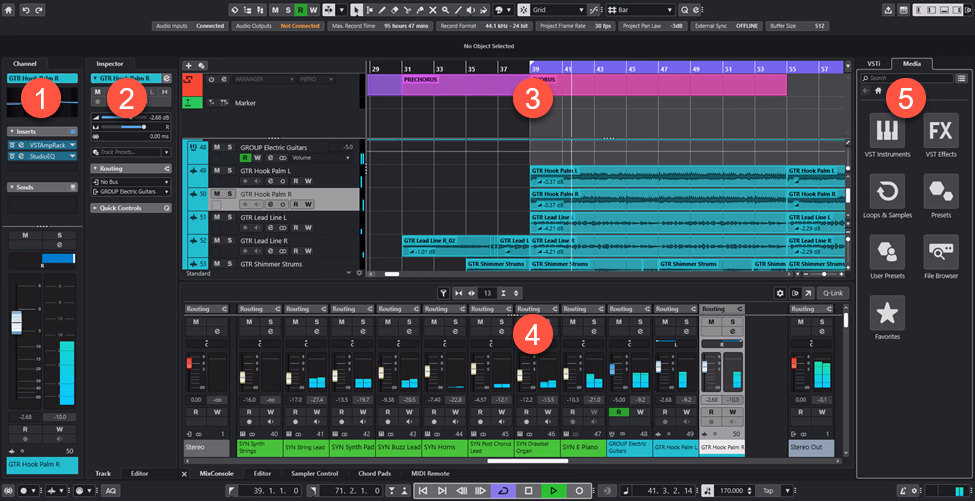This screenshot has height=502, width=975.
Task: Click Go to Previous Marker transport button
Action: (423, 491)
